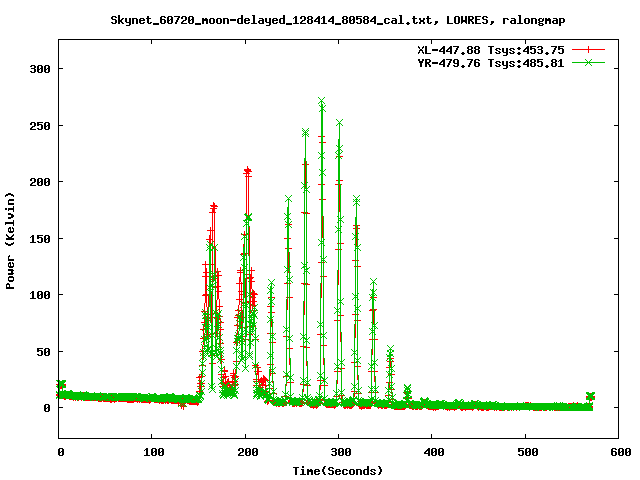Click y-axis tick label '300'
The image size is (640, 480).
40,69
